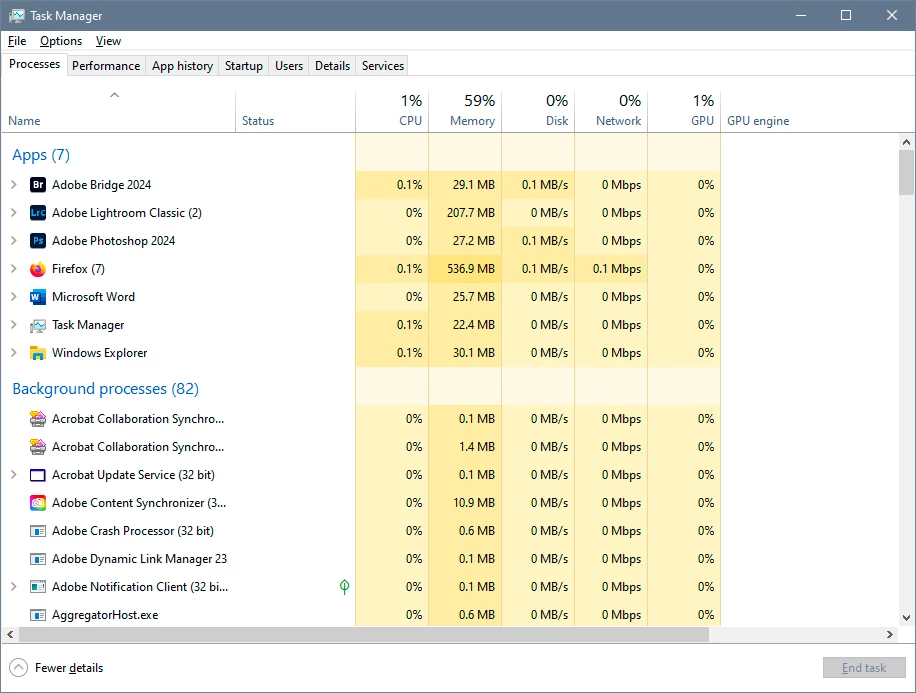Click the Firefox icon in the Apps list
This screenshot has height=693, width=916.
37,269
